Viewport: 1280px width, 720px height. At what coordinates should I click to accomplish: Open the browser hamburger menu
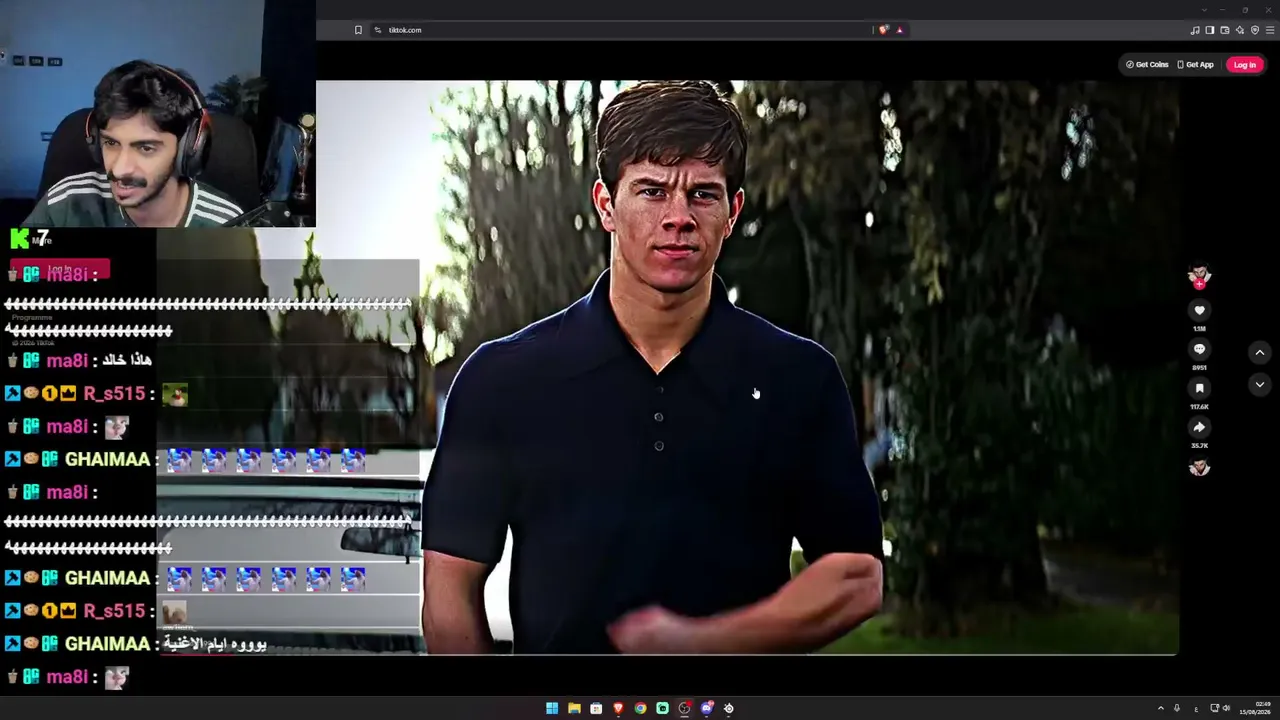pyautogui.click(x=1270, y=30)
